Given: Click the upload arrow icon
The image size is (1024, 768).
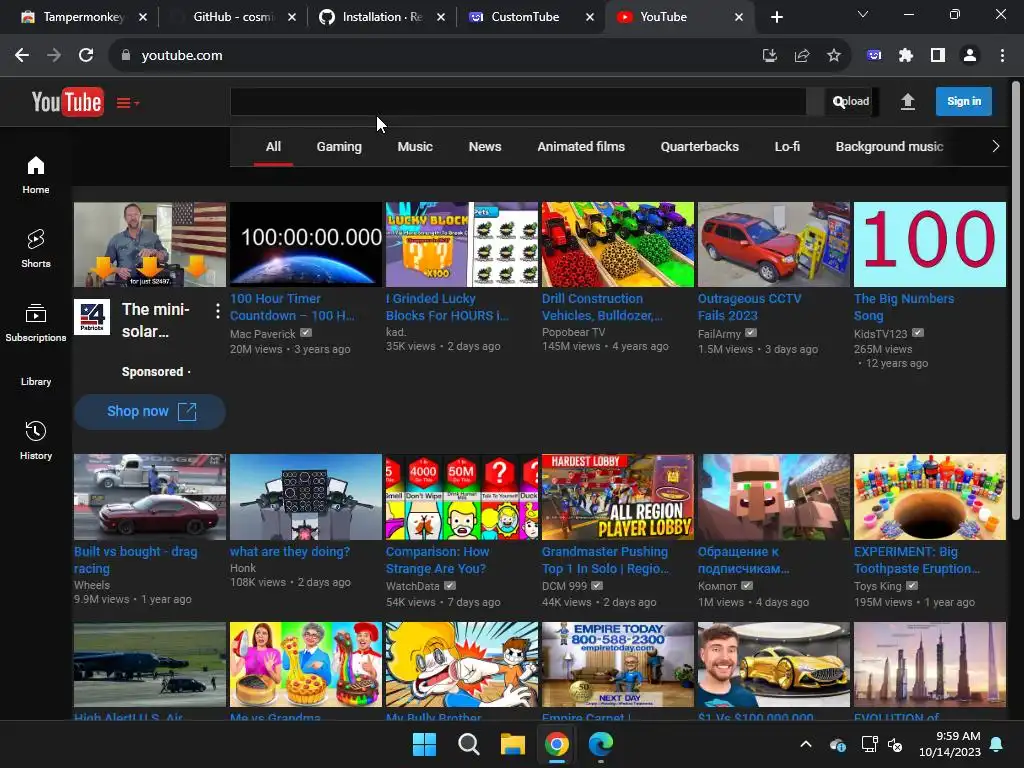Looking at the screenshot, I should (907, 101).
